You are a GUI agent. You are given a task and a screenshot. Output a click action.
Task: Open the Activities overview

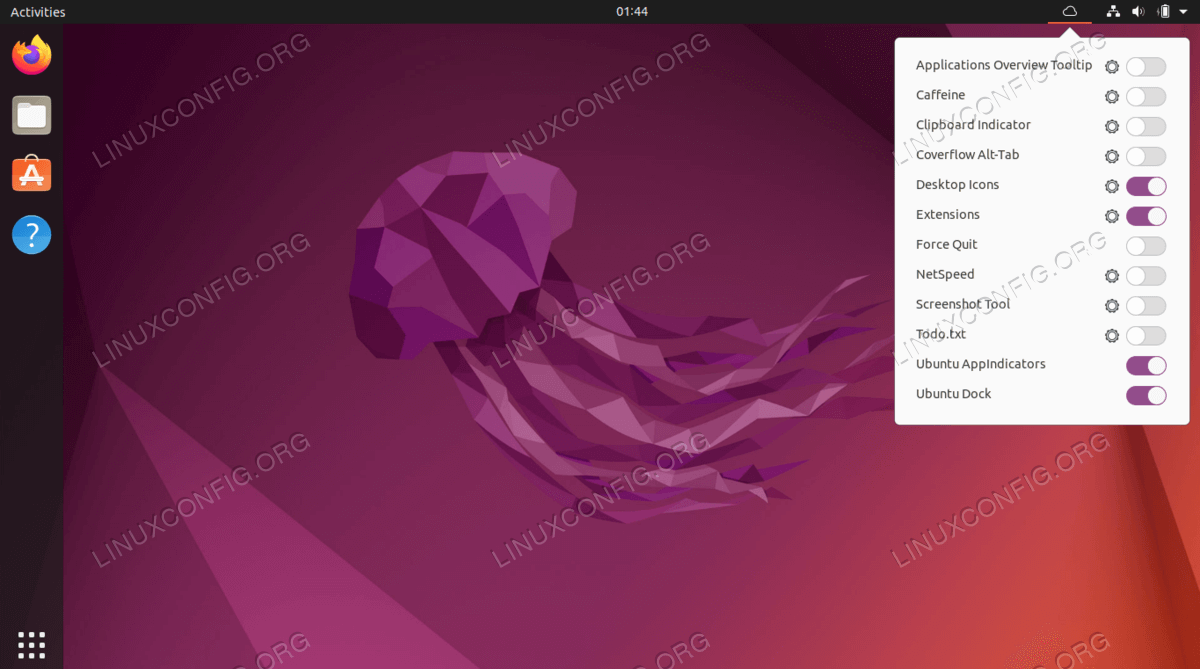click(x=38, y=12)
